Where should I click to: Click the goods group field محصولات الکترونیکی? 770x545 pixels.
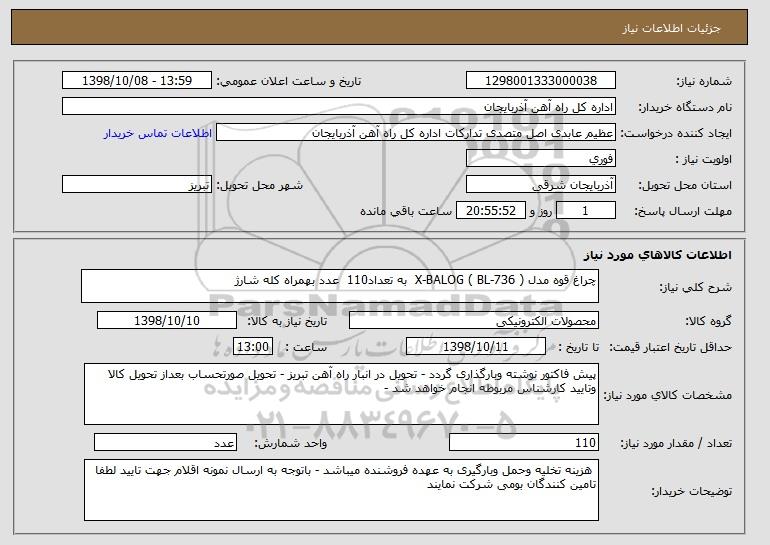tap(474, 321)
